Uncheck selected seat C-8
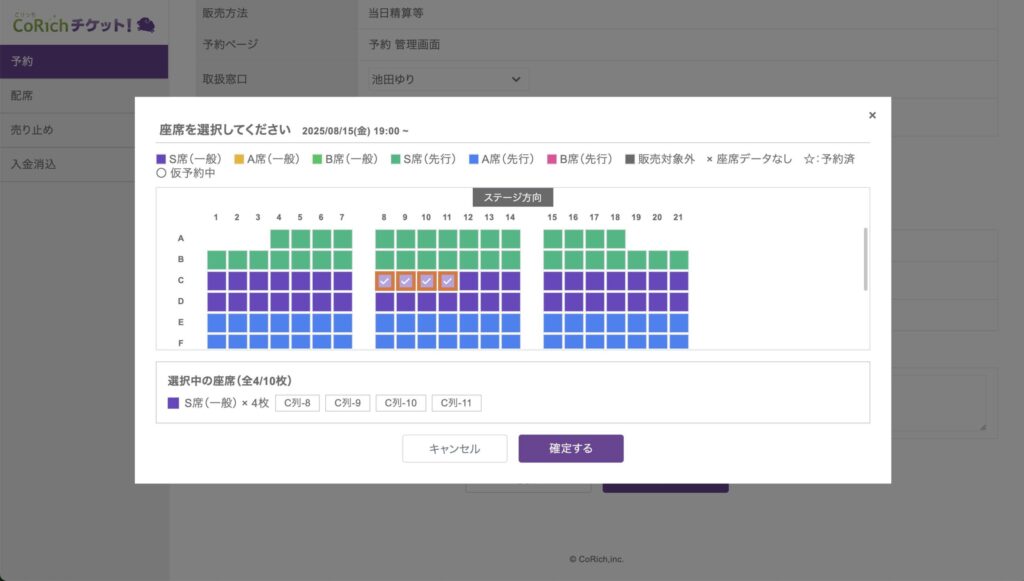 pyautogui.click(x=385, y=281)
